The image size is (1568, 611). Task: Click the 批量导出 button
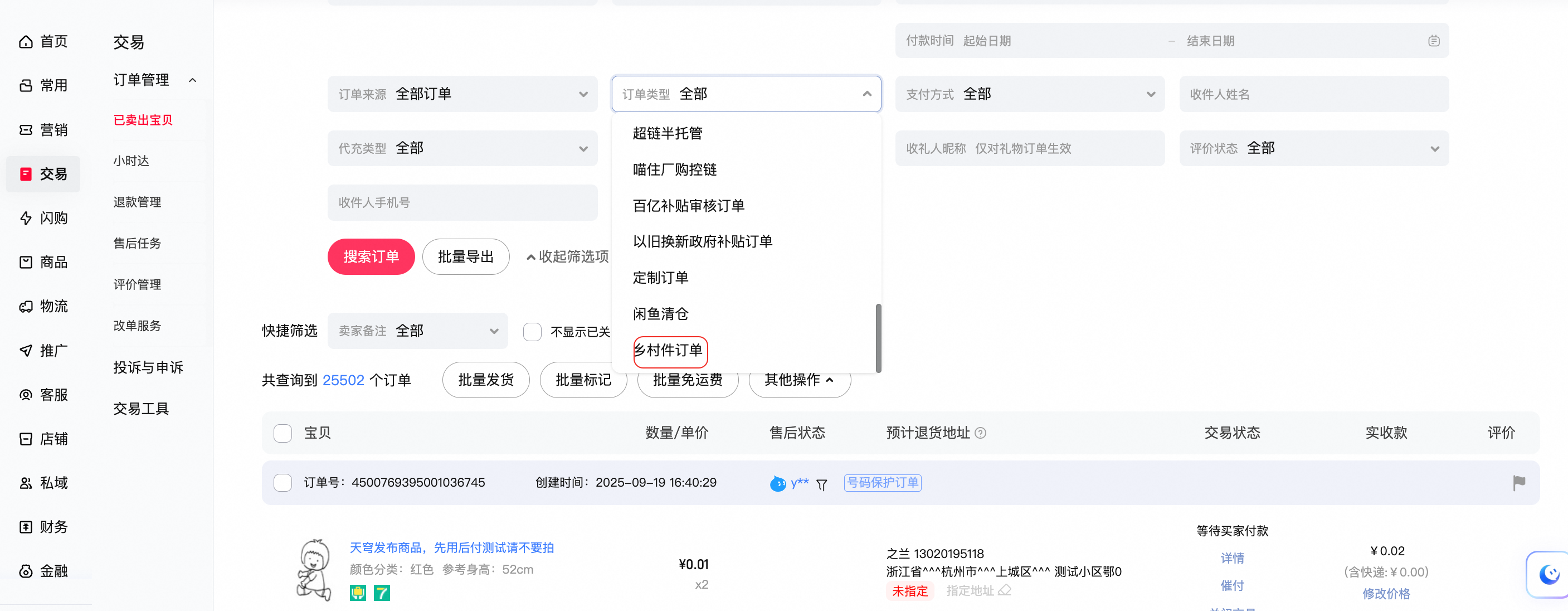pos(466,256)
